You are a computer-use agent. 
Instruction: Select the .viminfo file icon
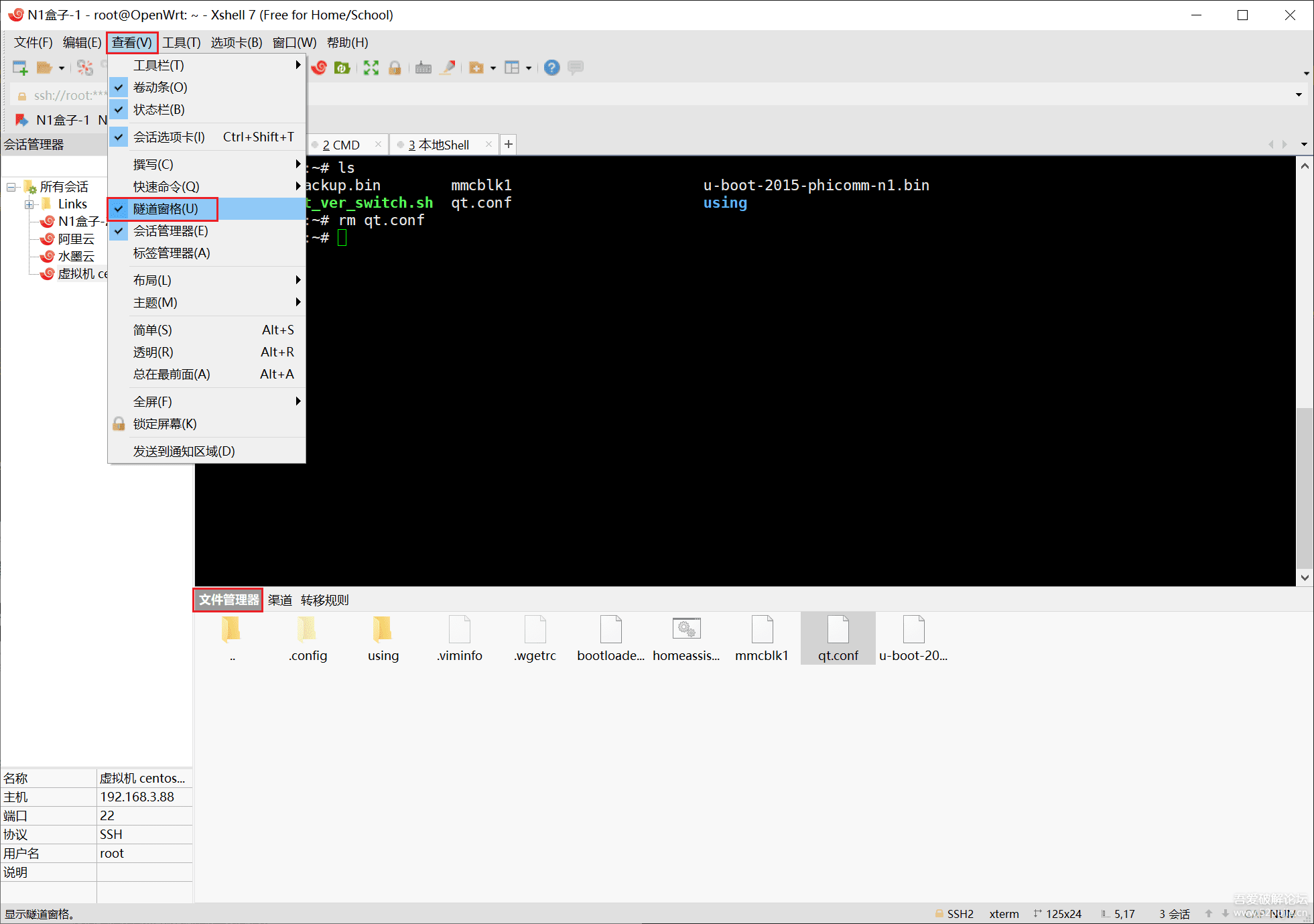460,639
